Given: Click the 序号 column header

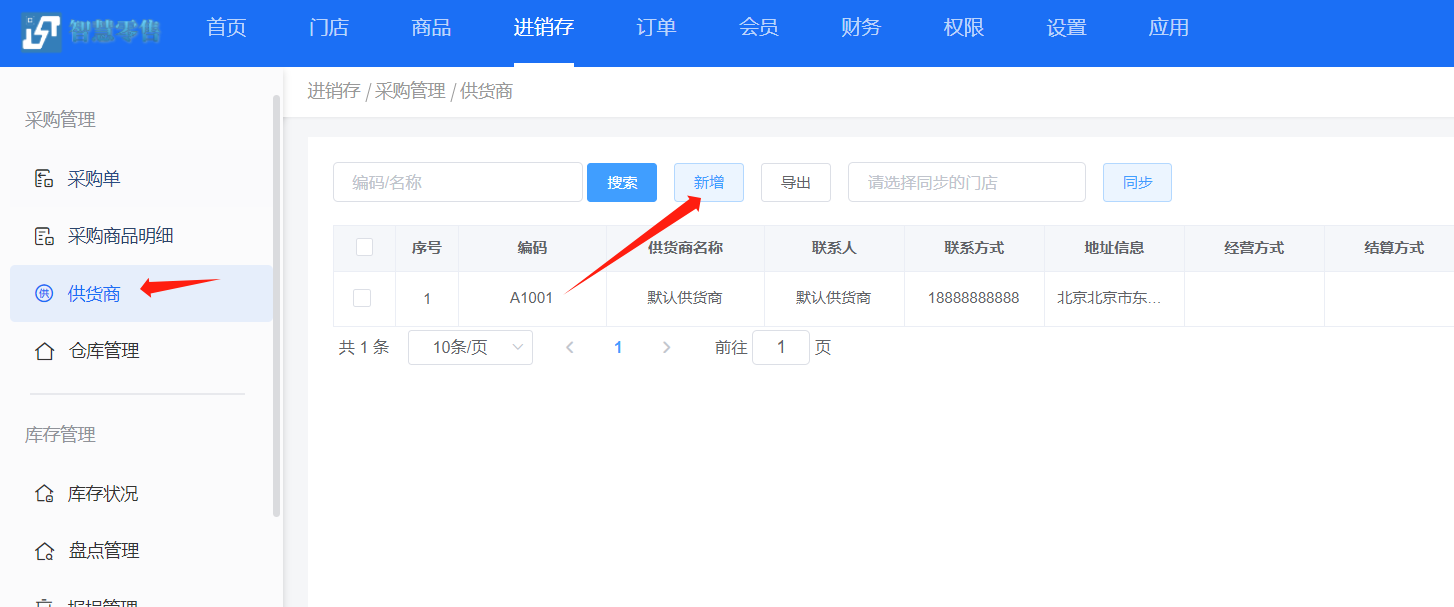Looking at the screenshot, I should 427,248.
